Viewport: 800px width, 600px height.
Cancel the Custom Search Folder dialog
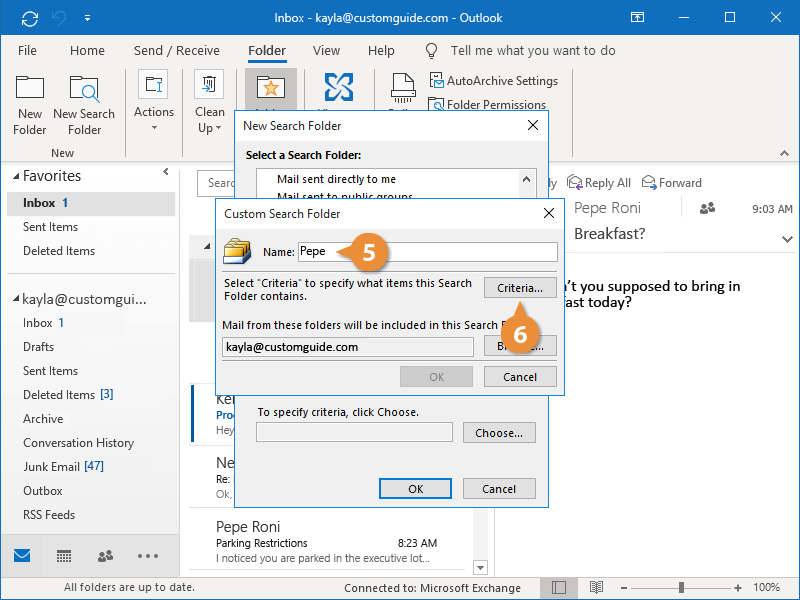(520, 377)
